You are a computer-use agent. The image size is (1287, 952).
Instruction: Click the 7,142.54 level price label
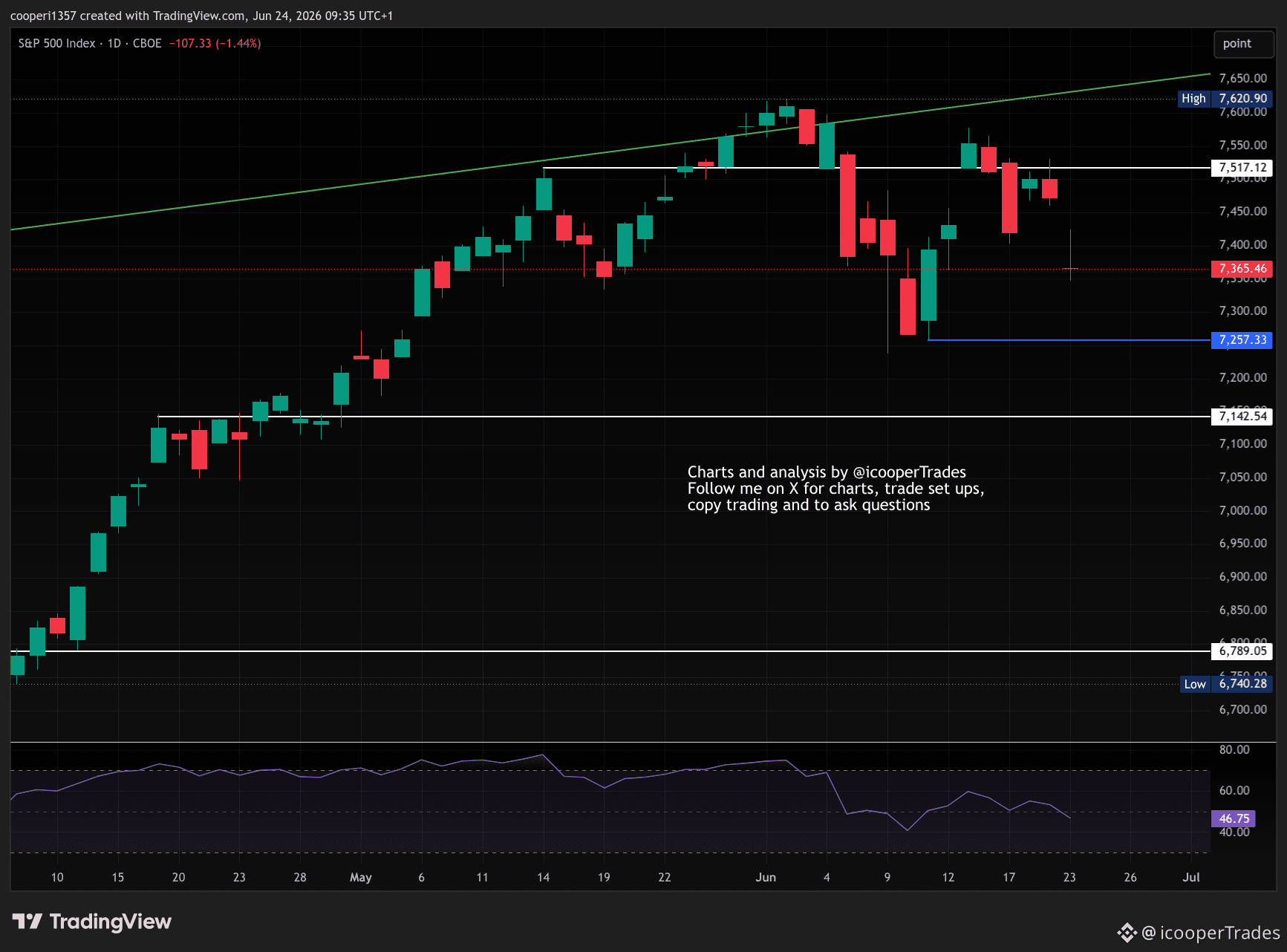pyautogui.click(x=1242, y=417)
